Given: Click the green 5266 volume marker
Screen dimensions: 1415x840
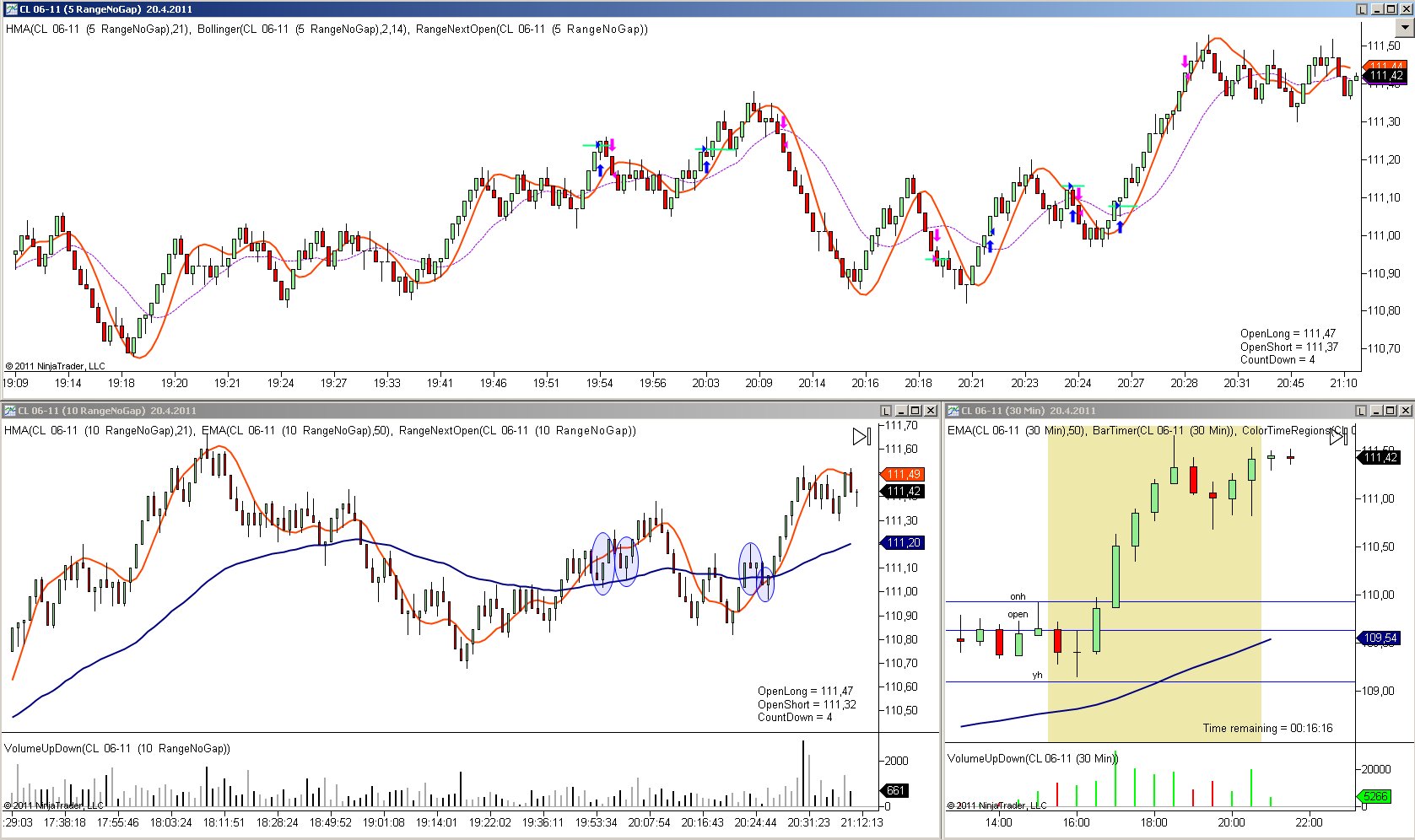Looking at the screenshot, I should [1374, 796].
